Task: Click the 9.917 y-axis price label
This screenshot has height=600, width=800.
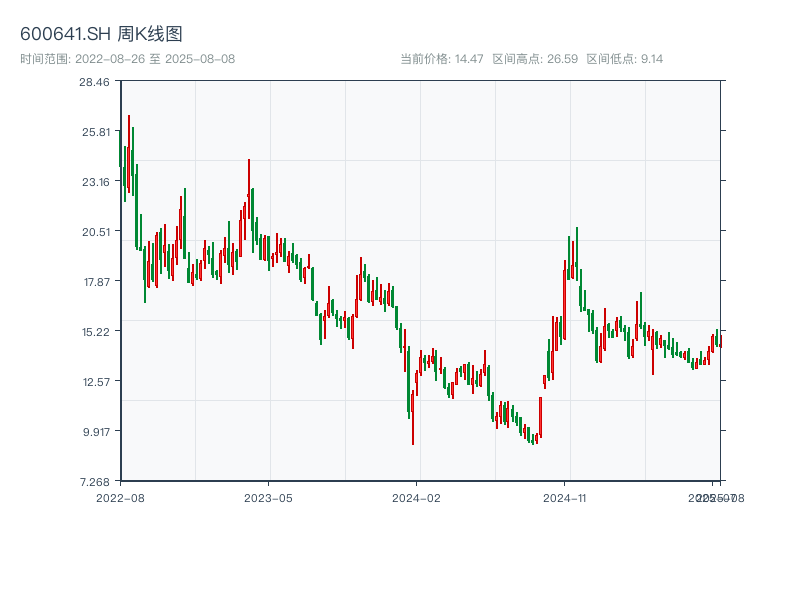Action: pyautogui.click(x=96, y=432)
